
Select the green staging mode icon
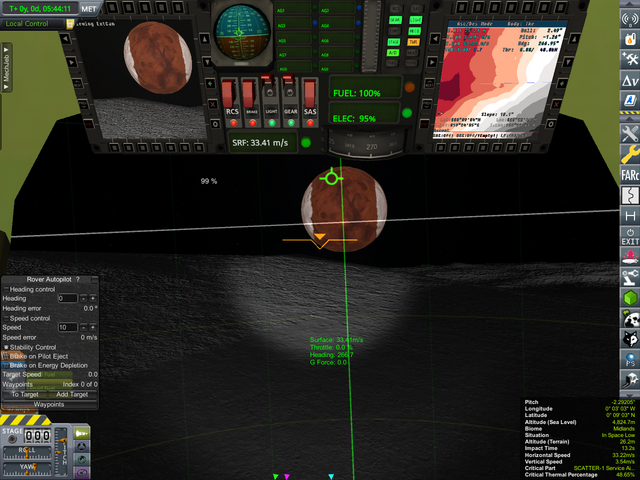[x=82, y=433]
